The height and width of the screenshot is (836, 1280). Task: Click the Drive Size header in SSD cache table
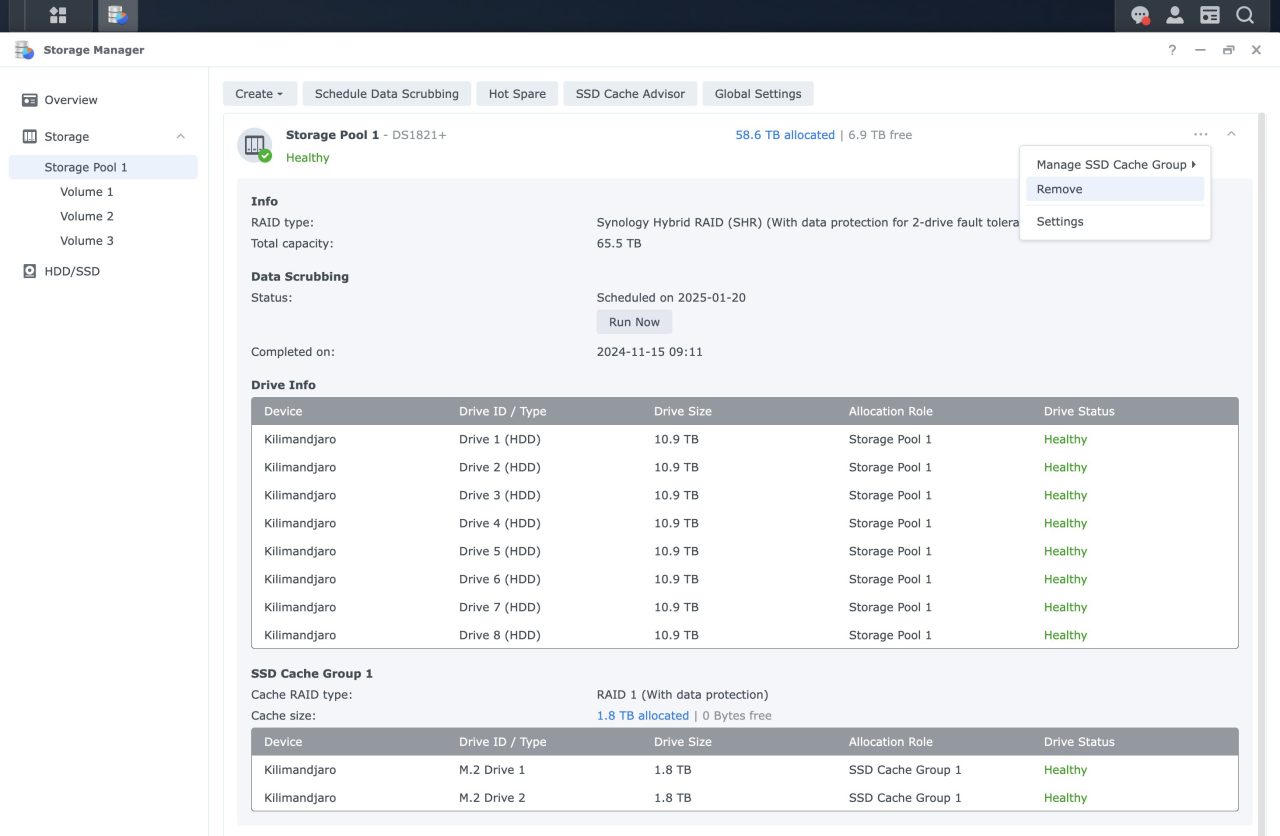coord(683,742)
